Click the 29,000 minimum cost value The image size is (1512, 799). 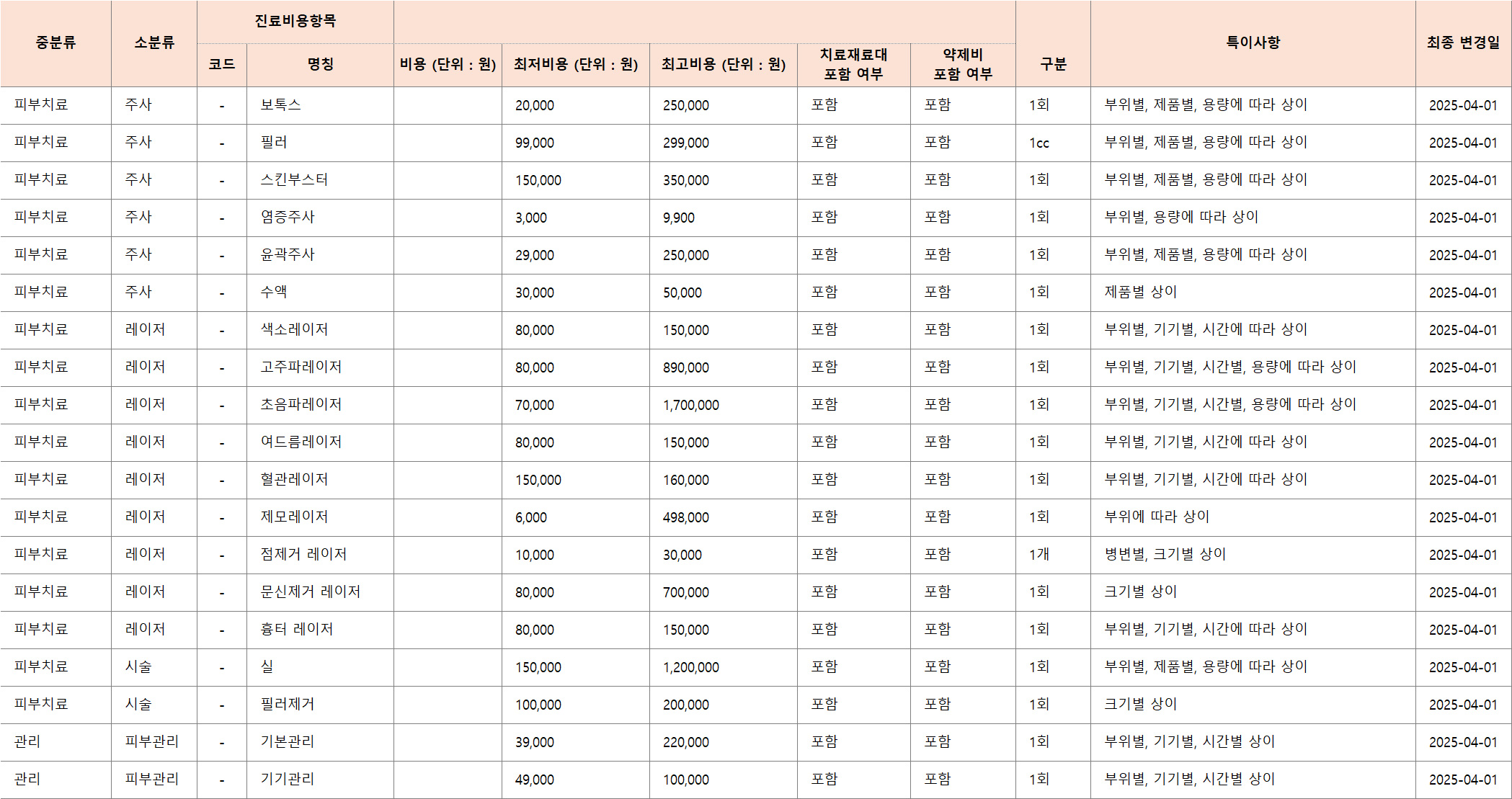pos(535,255)
